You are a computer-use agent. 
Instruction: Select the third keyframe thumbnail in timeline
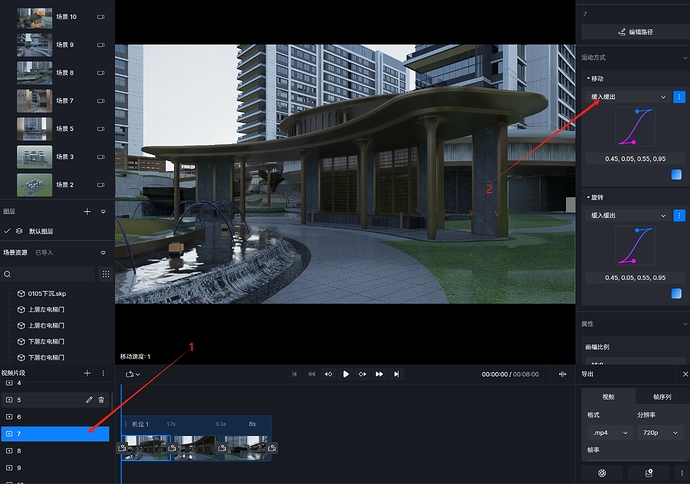(x=246, y=448)
